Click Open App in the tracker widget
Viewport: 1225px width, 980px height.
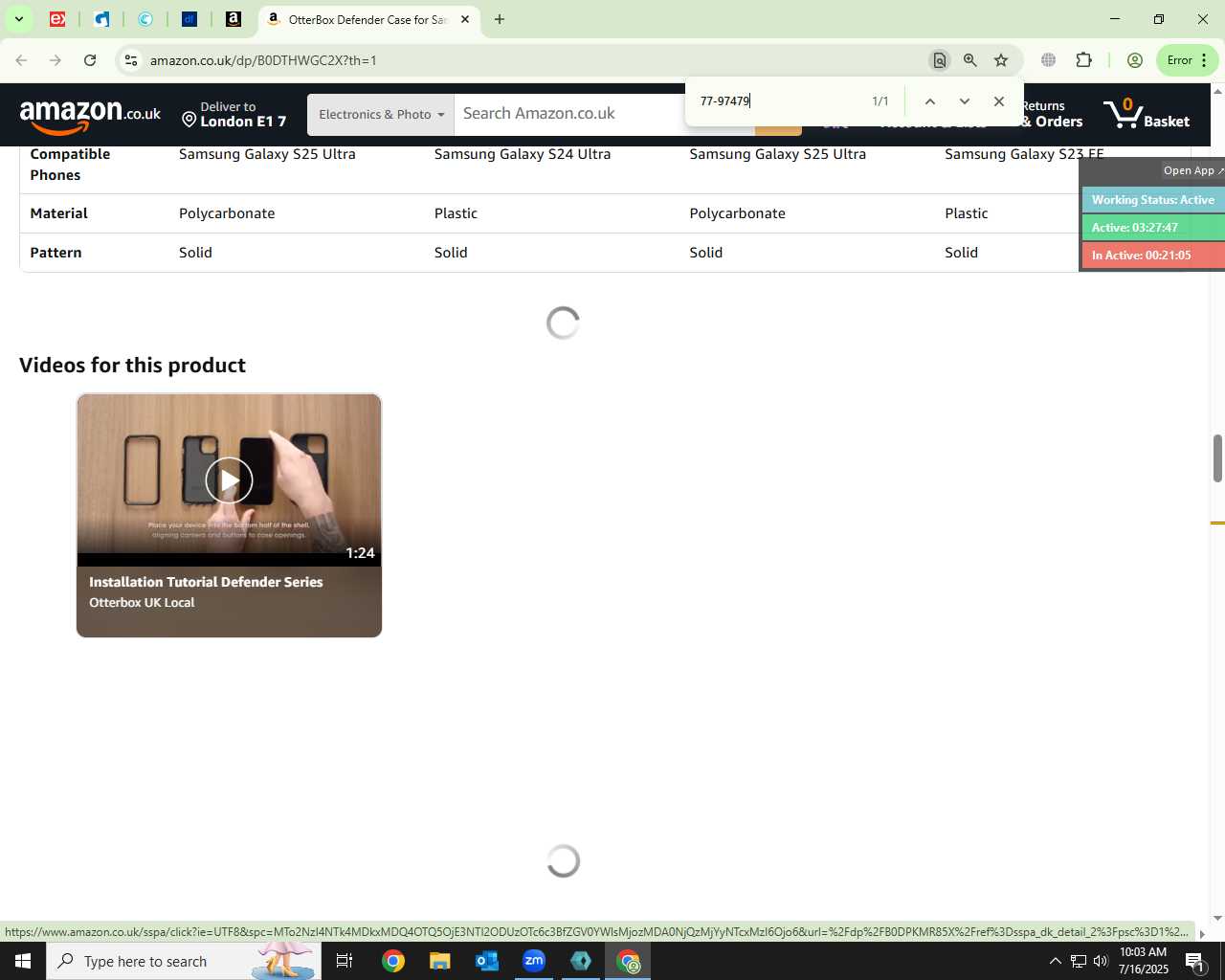click(x=1192, y=170)
